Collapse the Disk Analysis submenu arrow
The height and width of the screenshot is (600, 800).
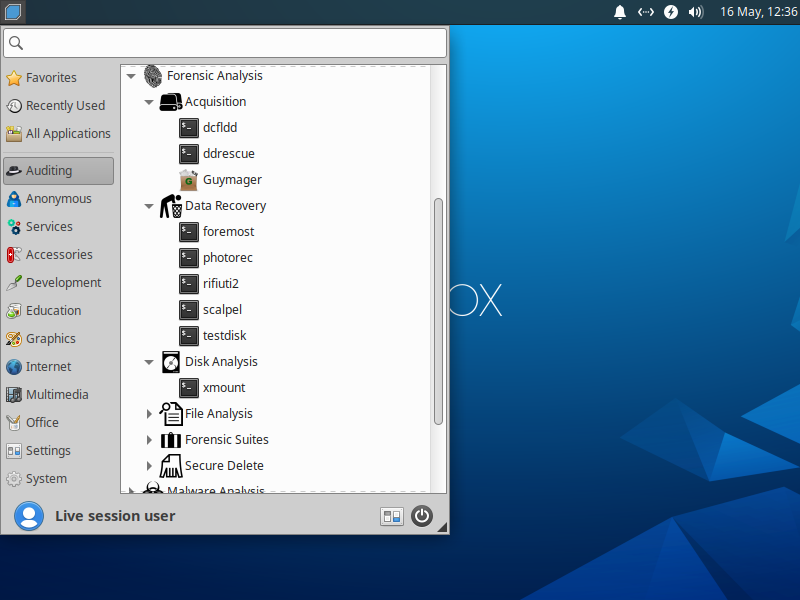click(x=149, y=362)
